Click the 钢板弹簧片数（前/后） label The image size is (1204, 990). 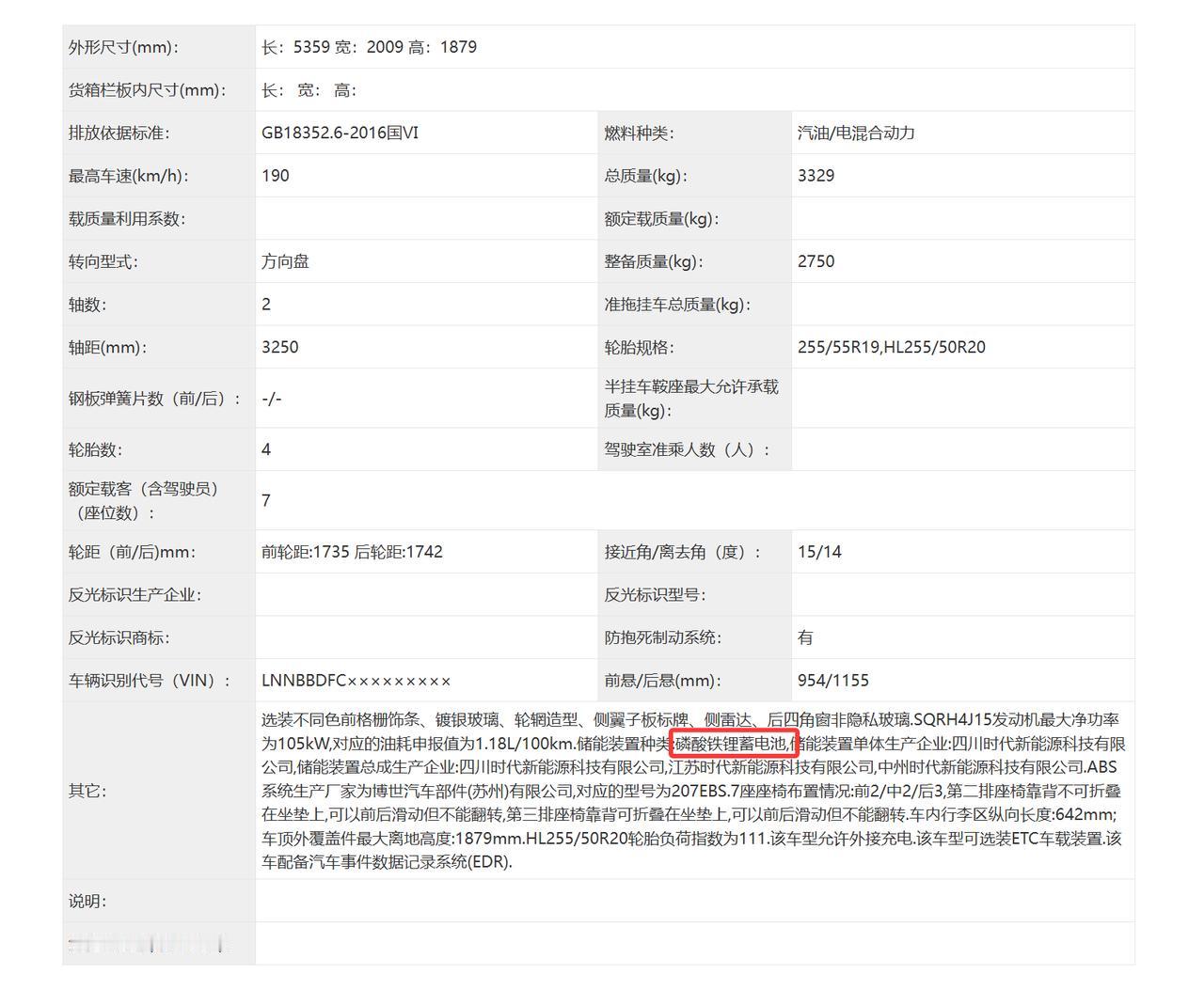point(154,399)
